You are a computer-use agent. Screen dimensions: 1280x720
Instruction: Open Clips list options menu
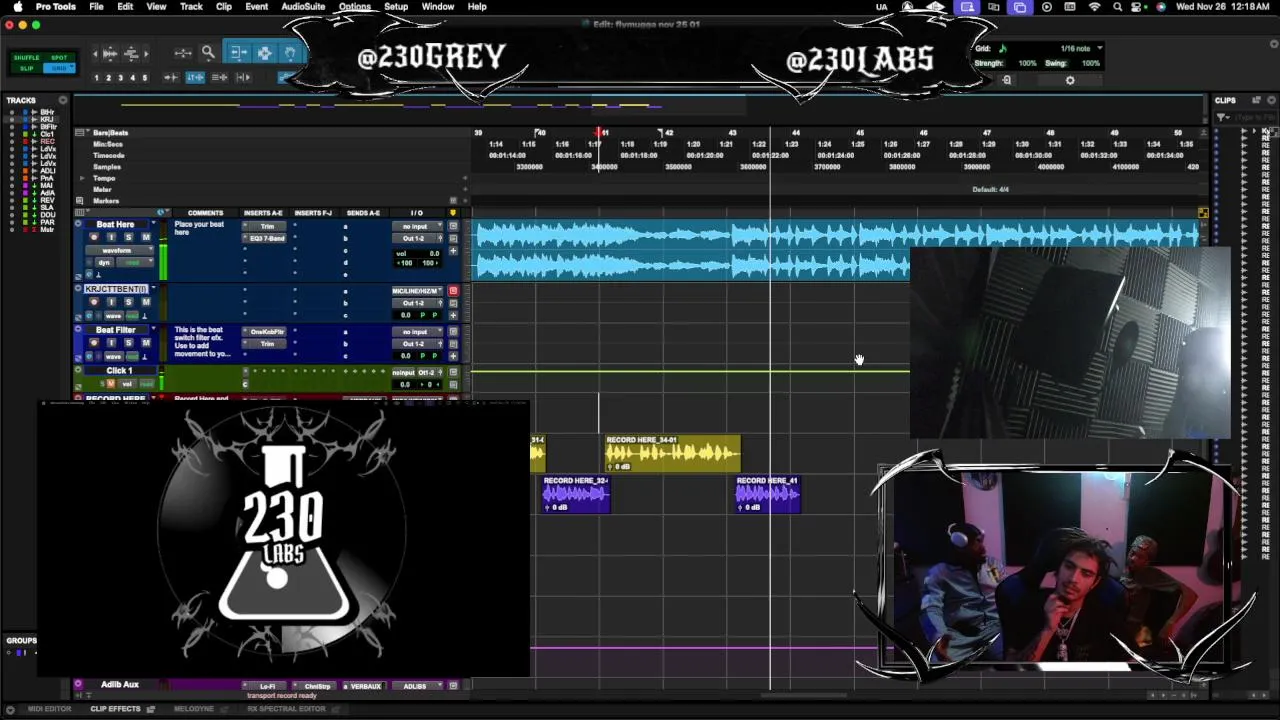point(1272,100)
